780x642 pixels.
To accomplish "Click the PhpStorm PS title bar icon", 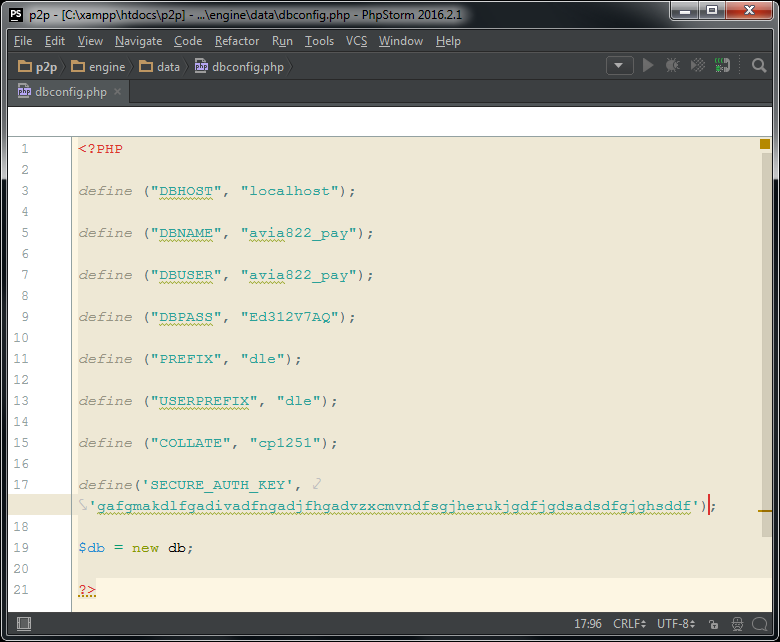I will pyautogui.click(x=16, y=14).
